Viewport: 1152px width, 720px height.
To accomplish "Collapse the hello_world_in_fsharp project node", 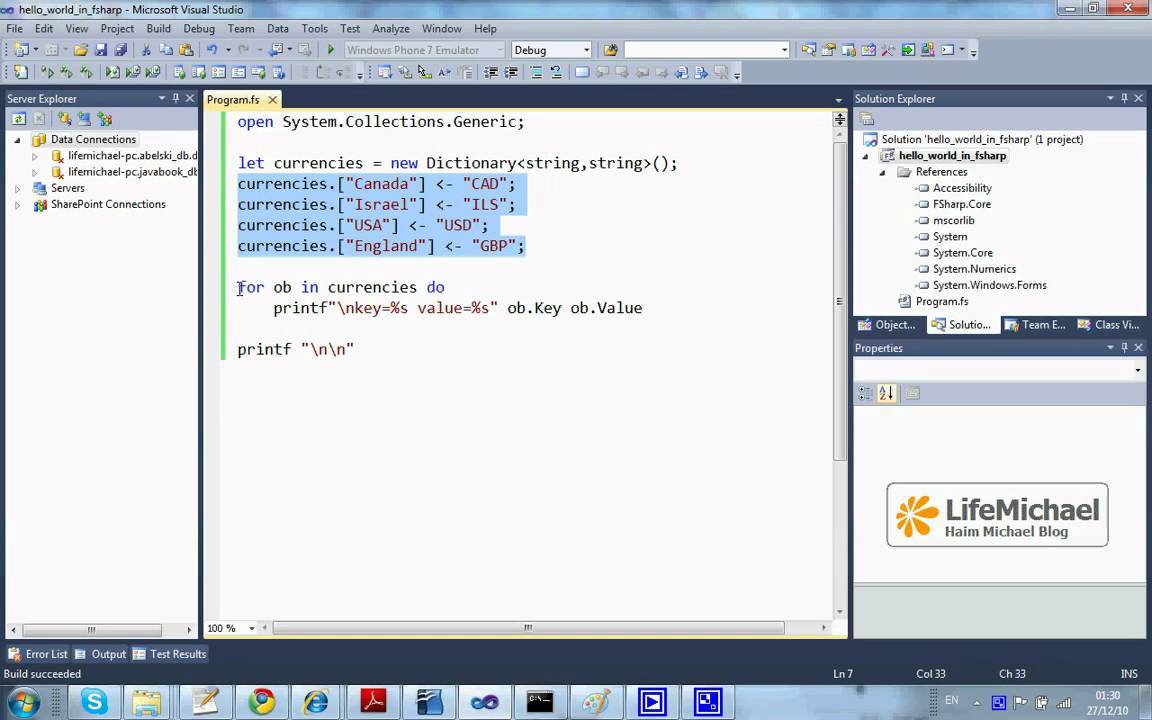I will 865,156.
